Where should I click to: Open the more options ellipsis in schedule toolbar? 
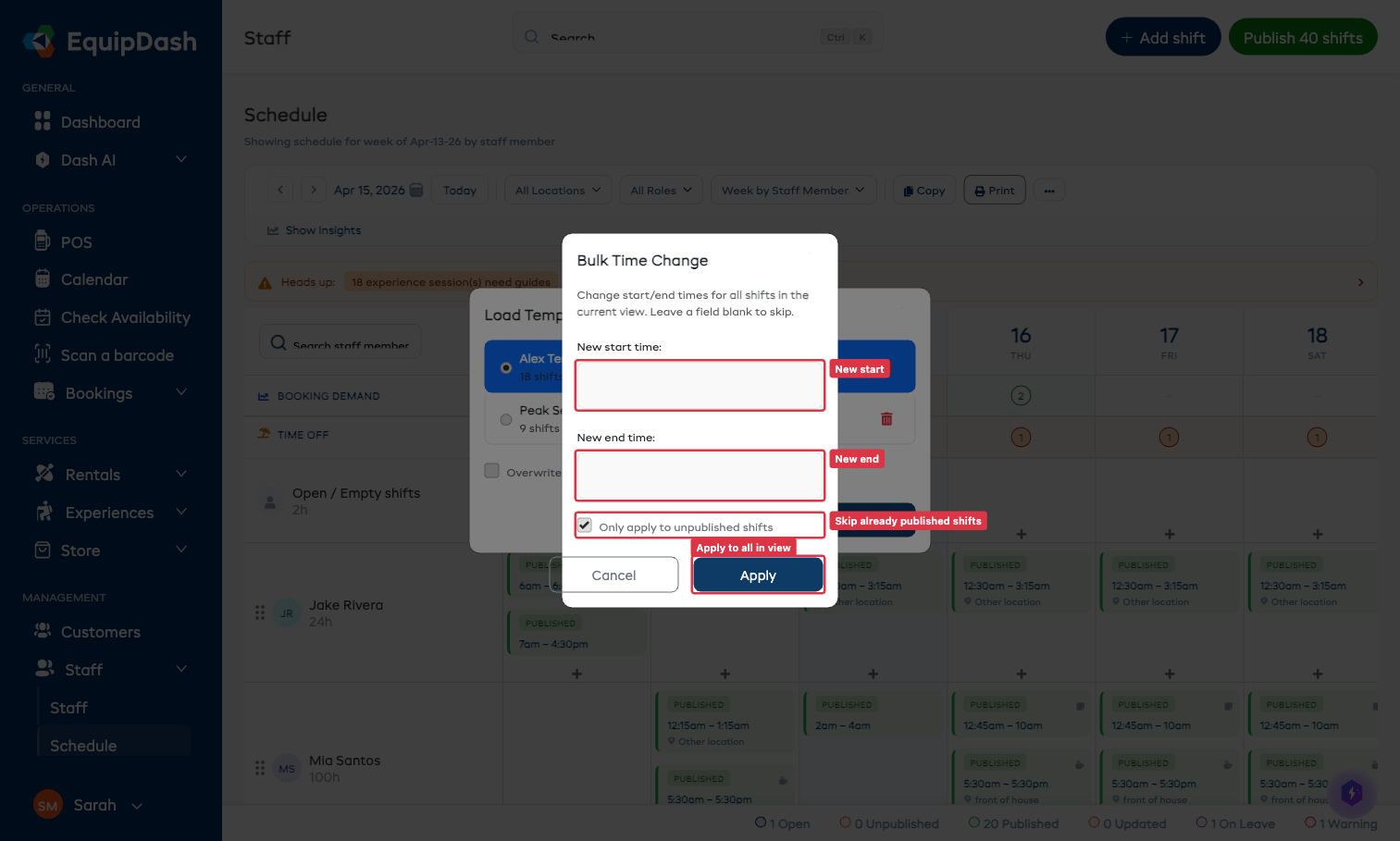1049,191
